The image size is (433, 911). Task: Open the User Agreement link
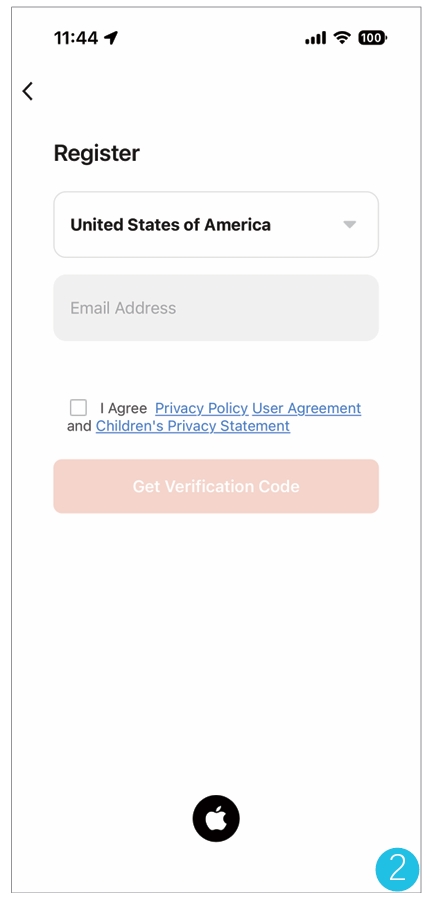(x=307, y=408)
